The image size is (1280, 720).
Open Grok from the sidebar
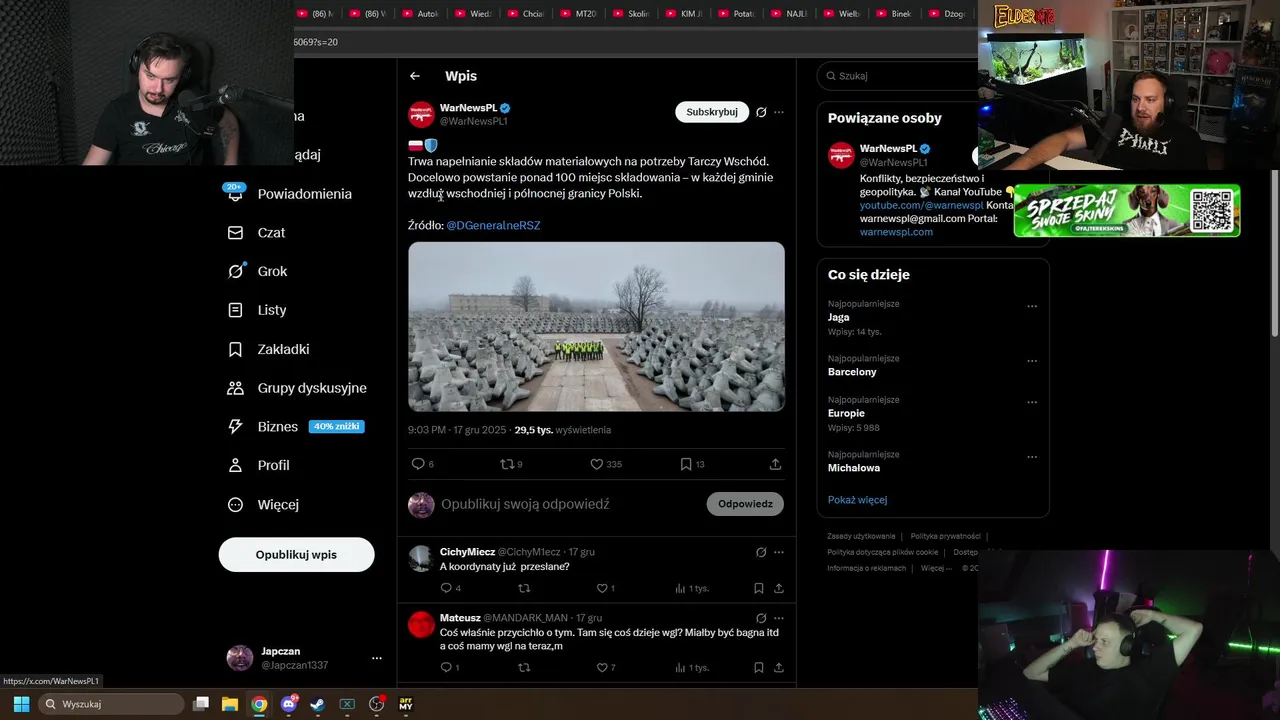[258, 272]
